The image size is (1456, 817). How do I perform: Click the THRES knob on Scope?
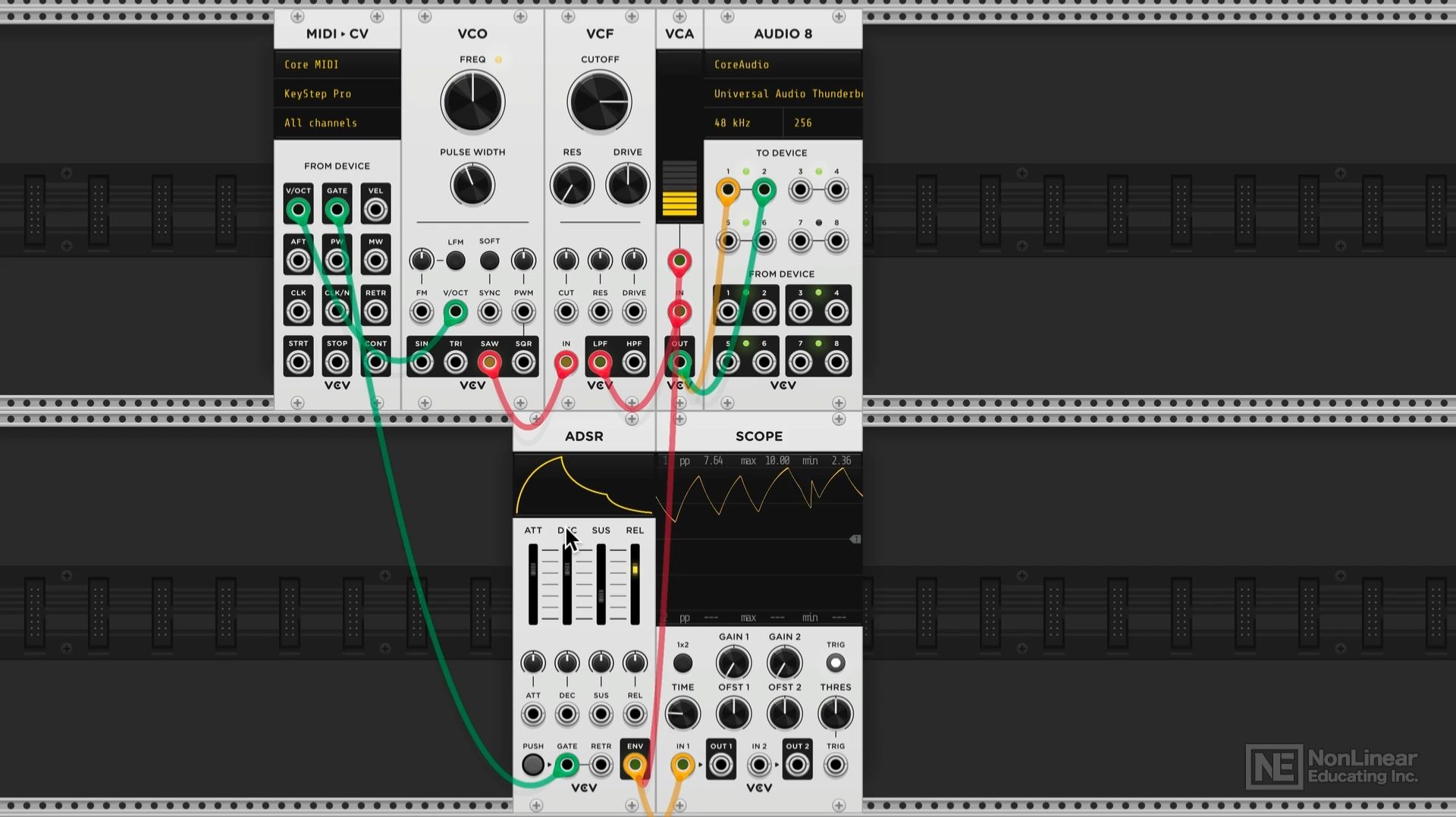[835, 714]
